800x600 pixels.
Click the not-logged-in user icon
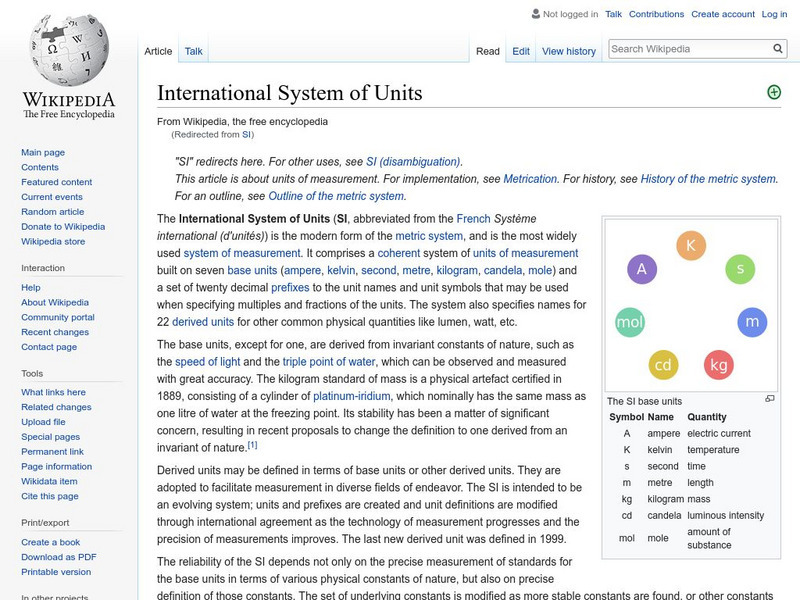tap(535, 14)
